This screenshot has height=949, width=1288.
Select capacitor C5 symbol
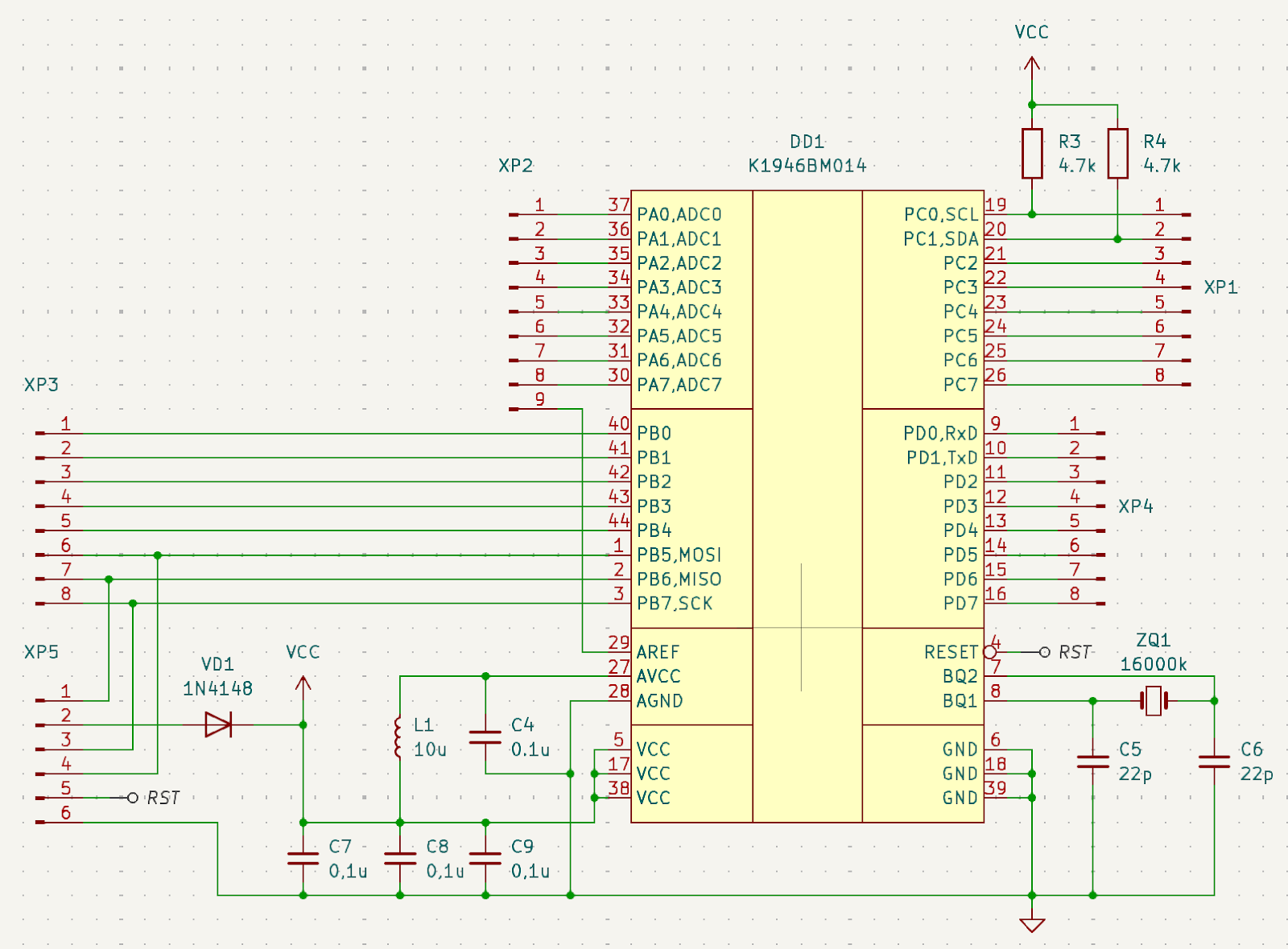(1092, 761)
